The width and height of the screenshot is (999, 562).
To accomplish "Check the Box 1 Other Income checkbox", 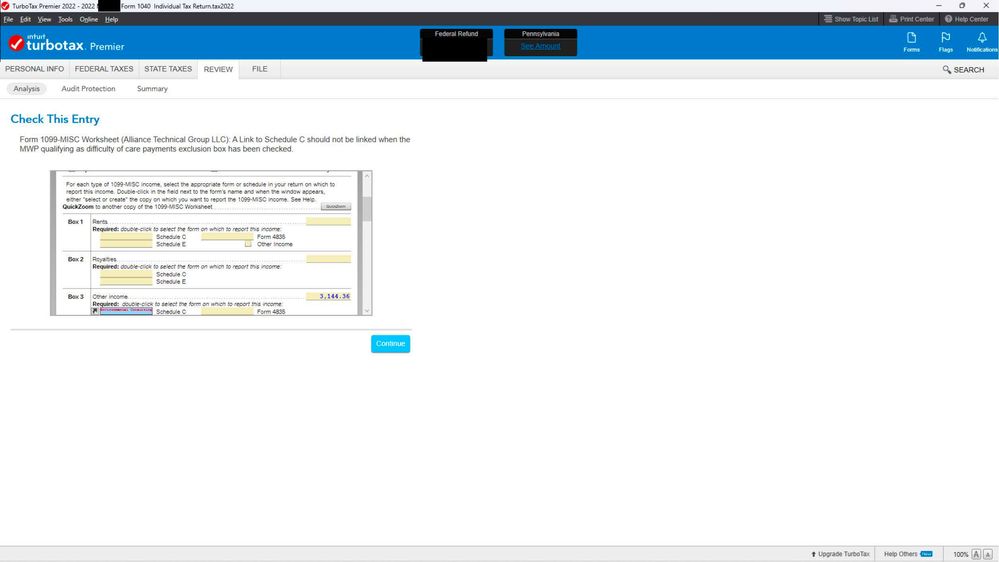I will (x=248, y=244).
